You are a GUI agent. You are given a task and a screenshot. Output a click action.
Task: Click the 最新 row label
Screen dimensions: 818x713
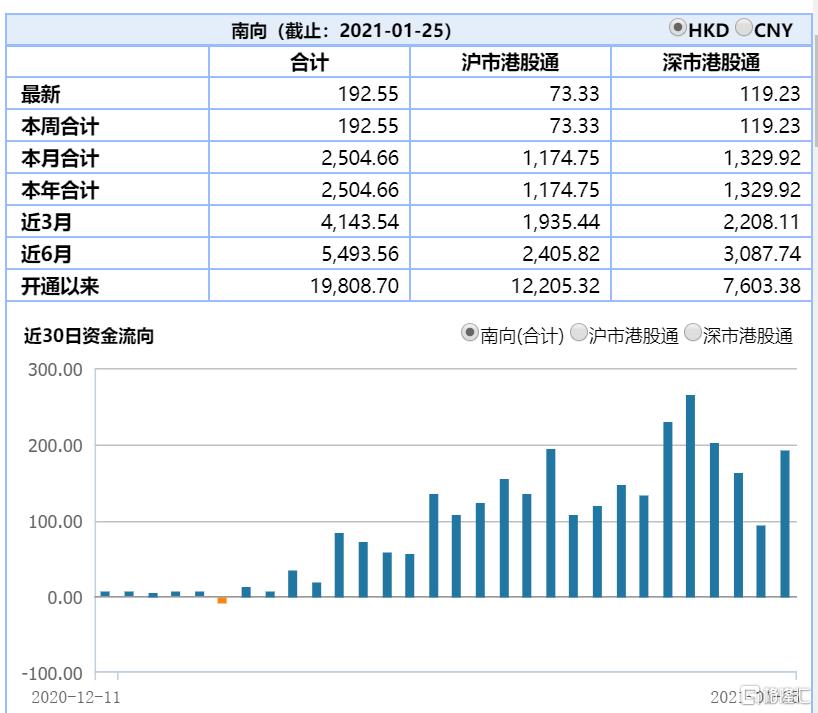tap(41, 94)
